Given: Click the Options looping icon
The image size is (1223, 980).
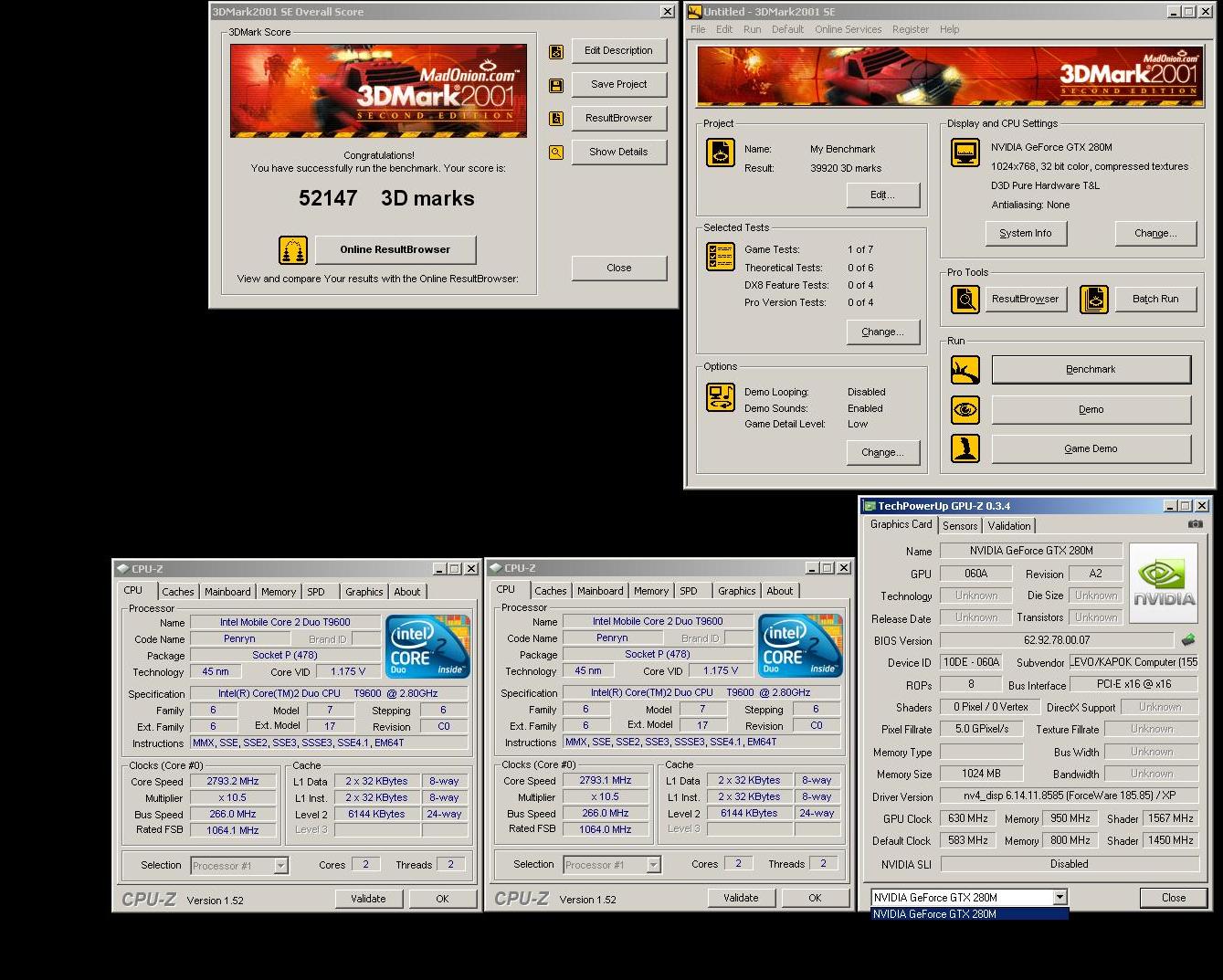Looking at the screenshot, I should click(721, 397).
